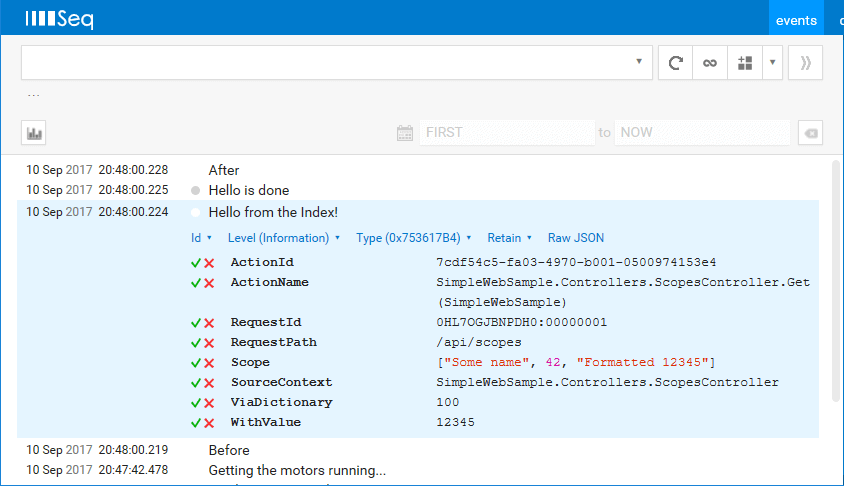Click the green check for ActionName
The width and height of the screenshot is (844, 486).
pyautogui.click(x=196, y=283)
